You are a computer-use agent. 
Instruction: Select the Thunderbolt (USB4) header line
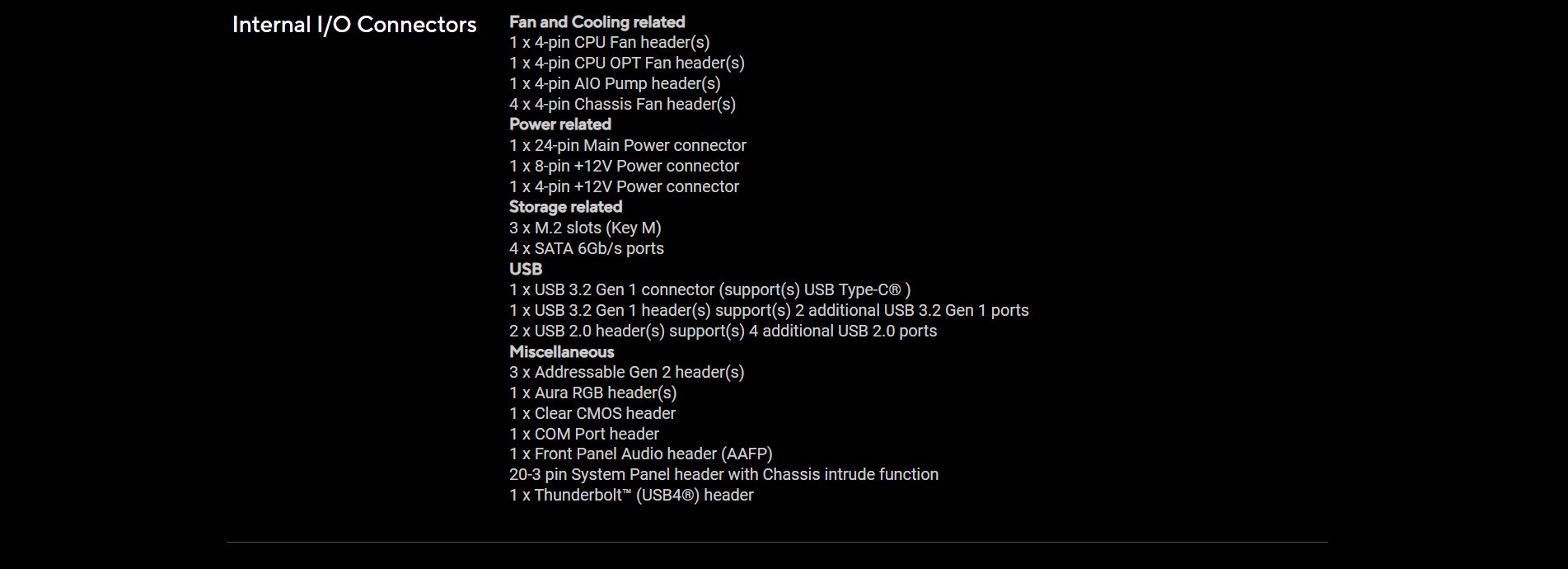(631, 496)
